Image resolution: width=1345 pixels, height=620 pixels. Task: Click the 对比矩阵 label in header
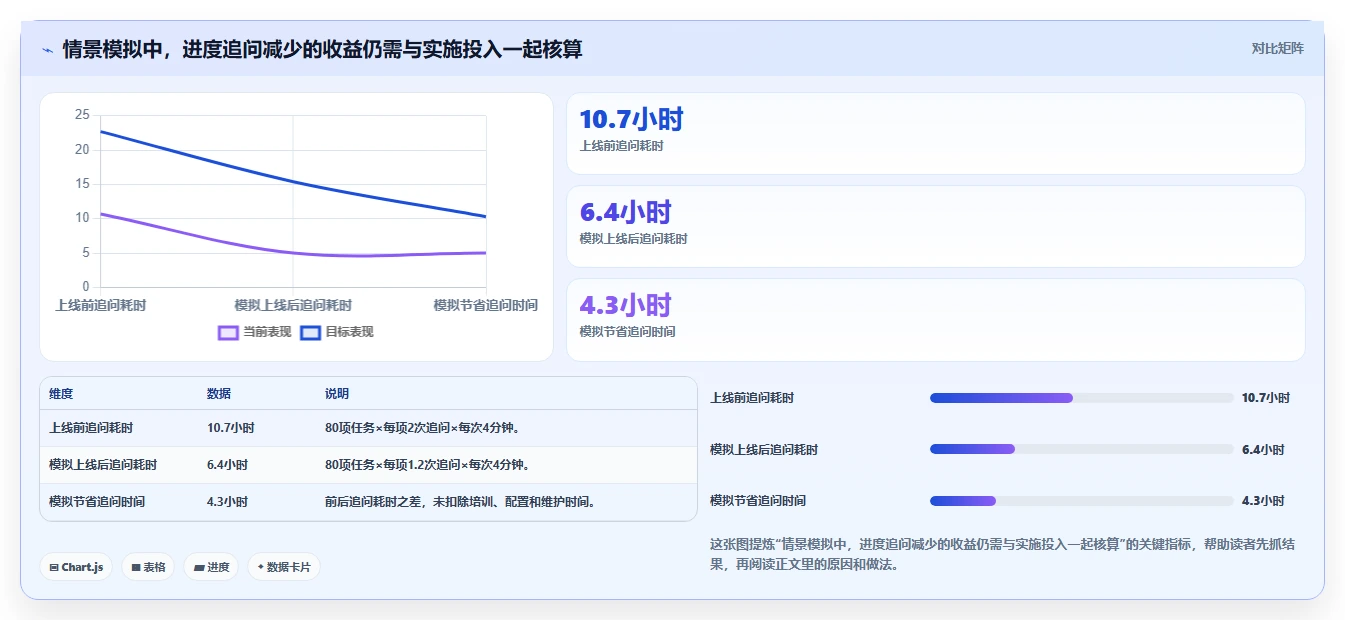(1277, 48)
